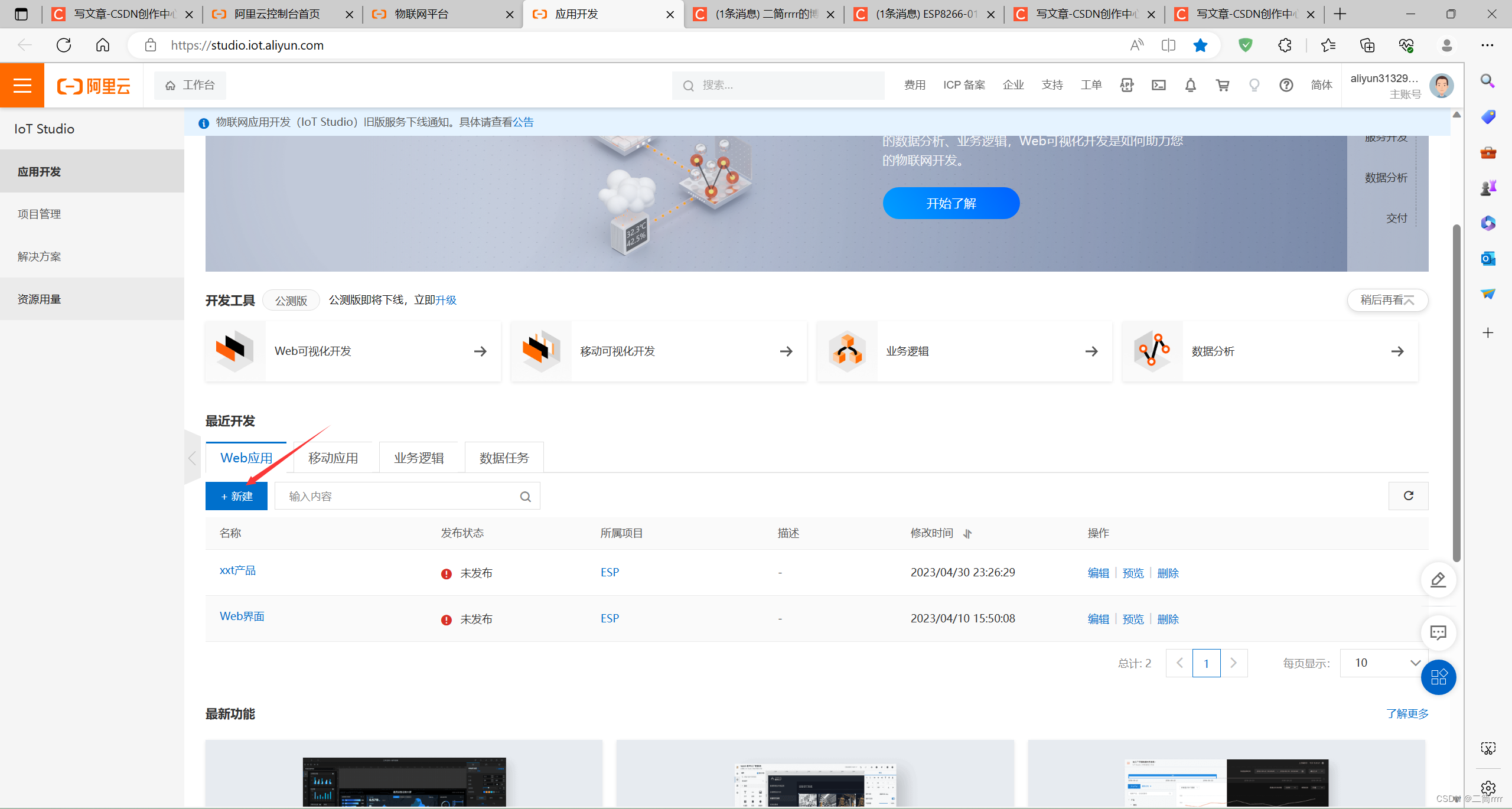Click the Alibaba Cloud logo
The image size is (1512, 809).
point(93,85)
